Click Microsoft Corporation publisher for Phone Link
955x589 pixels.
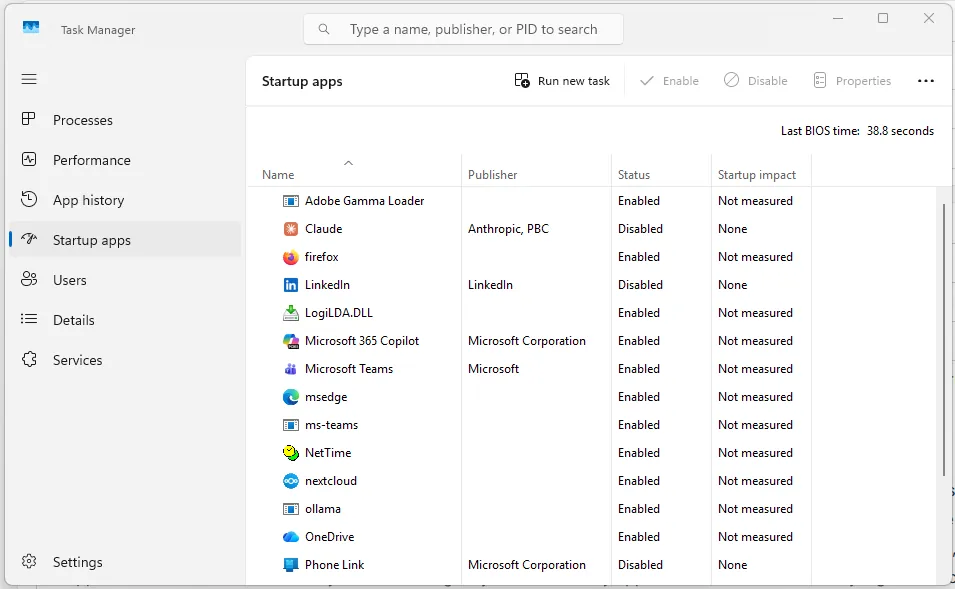tap(527, 565)
